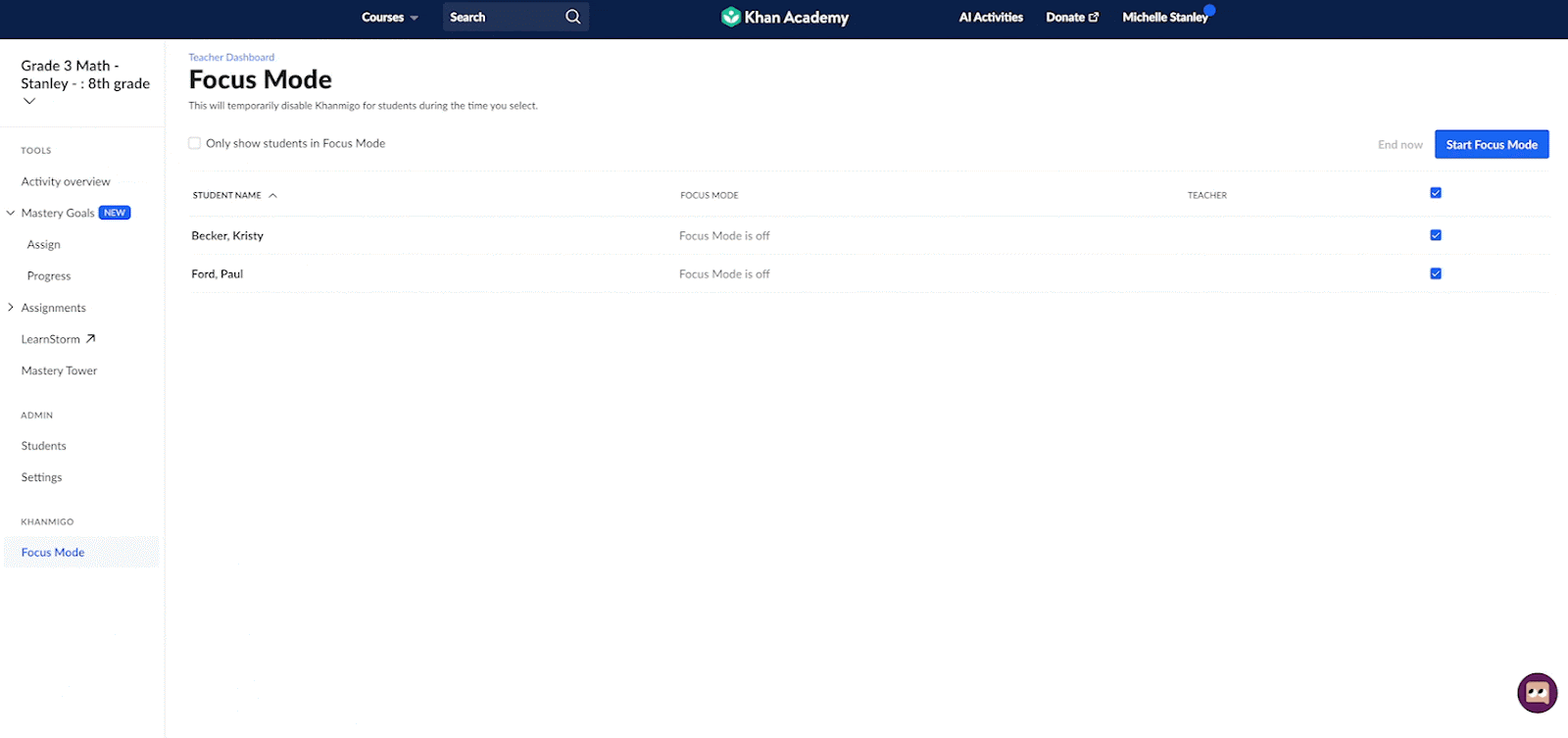The width and height of the screenshot is (1568, 738).
Task: Open Settings in Admin section
Action: coord(41,477)
